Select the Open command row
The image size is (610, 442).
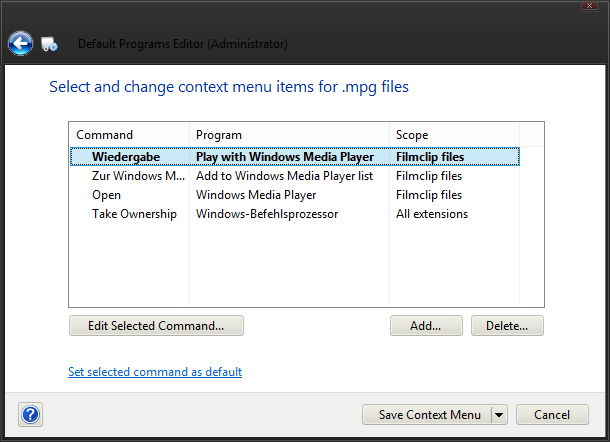[294, 195]
